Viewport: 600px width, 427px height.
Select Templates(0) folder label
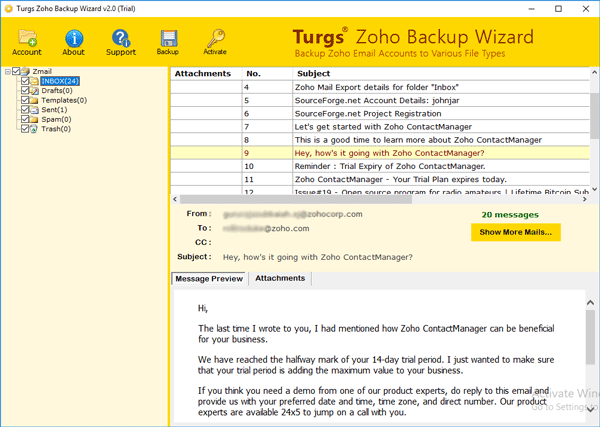[64, 100]
